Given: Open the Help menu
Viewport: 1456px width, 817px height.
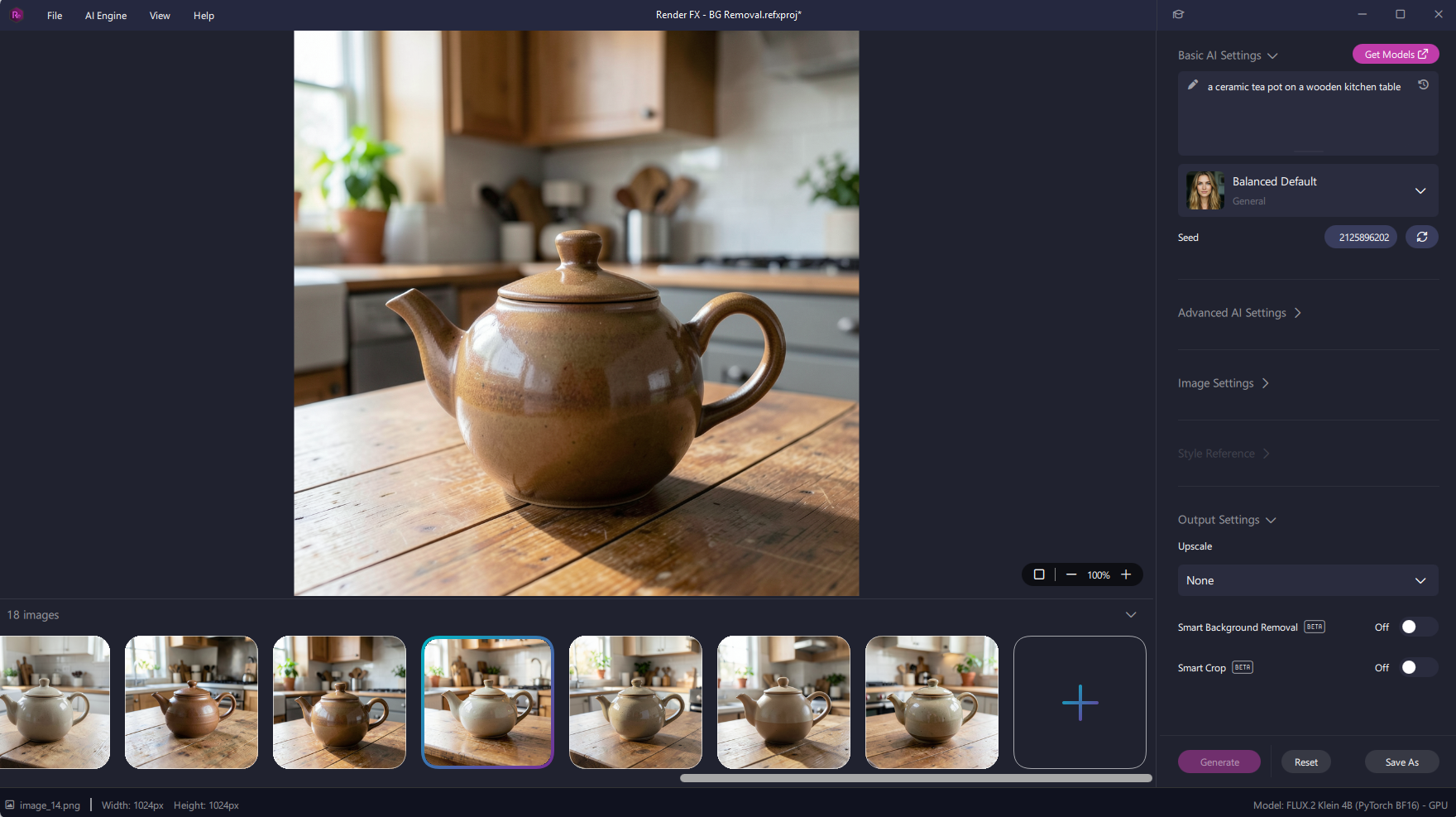Looking at the screenshot, I should 204,16.
